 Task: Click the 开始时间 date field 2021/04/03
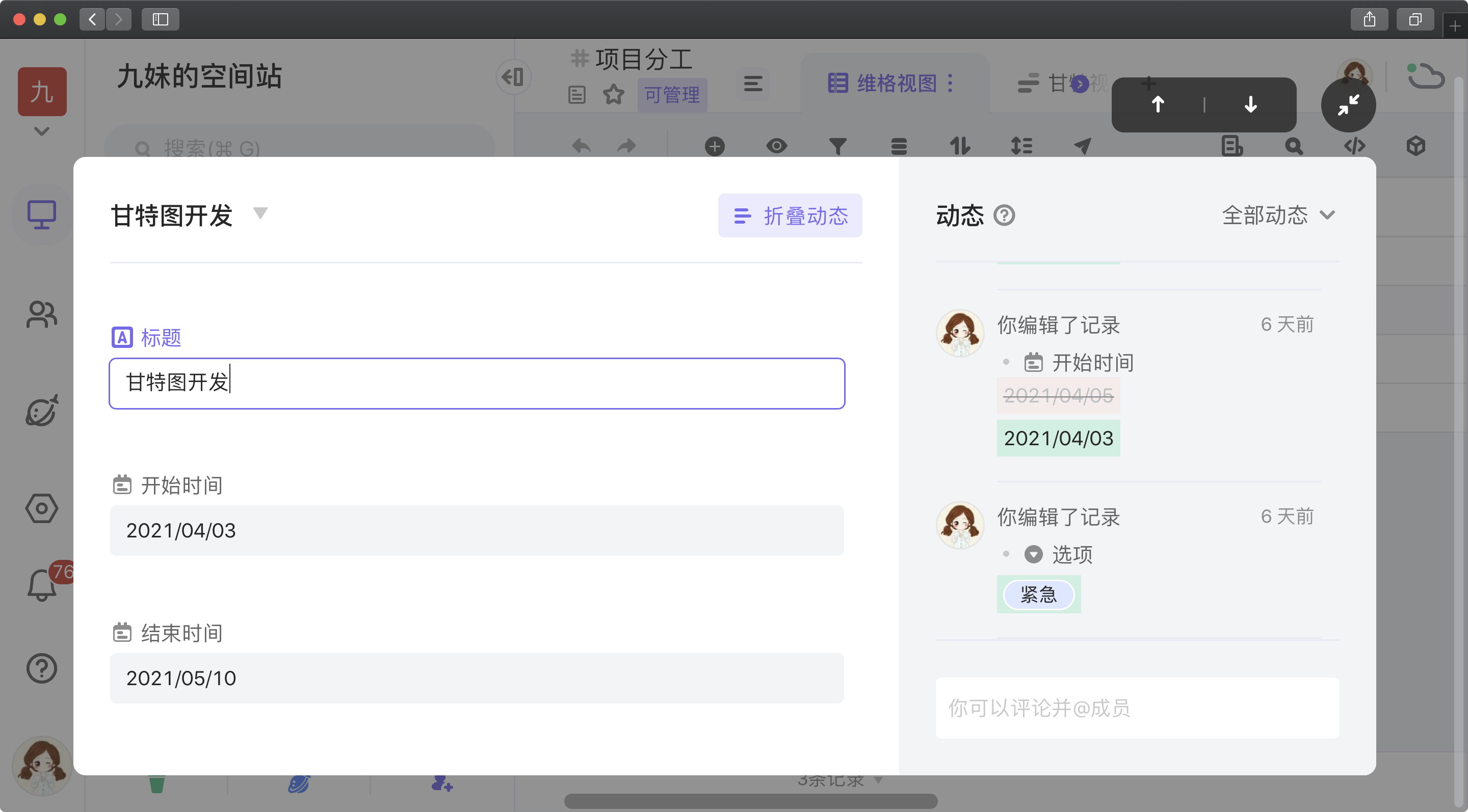pos(477,530)
